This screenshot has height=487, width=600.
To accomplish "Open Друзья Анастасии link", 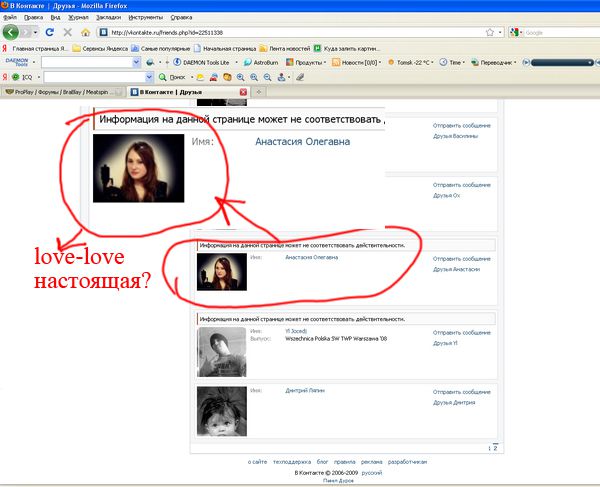I will pyautogui.click(x=456, y=269).
